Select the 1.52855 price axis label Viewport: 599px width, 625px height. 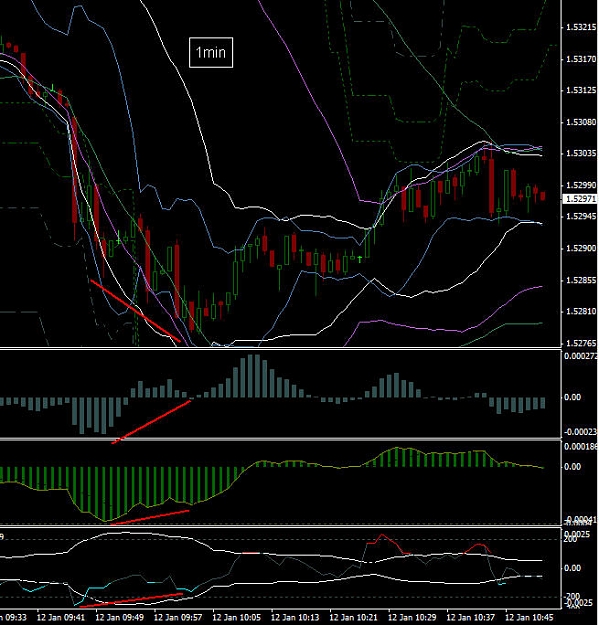coord(581,280)
